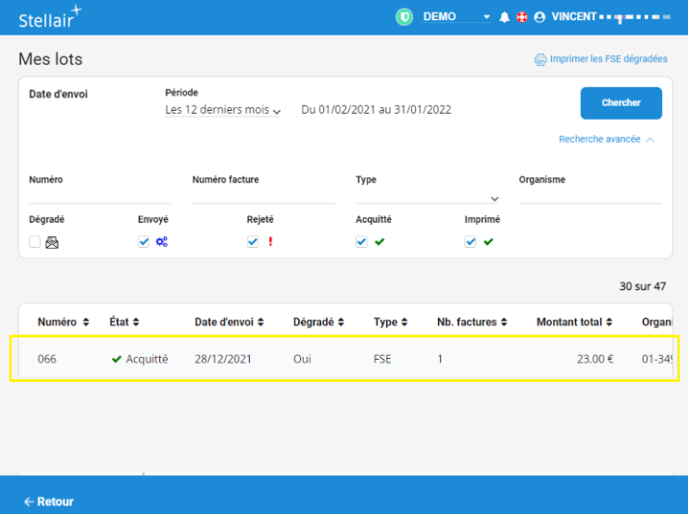Open the Période 'Les 12 derniers mois' dropdown
This screenshot has height=514, width=688.
(x=223, y=110)
